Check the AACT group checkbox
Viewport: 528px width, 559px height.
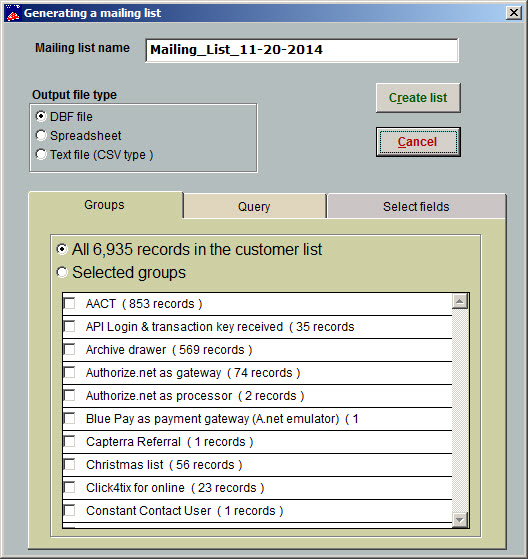pyautogui.click(x=69, y=303)
